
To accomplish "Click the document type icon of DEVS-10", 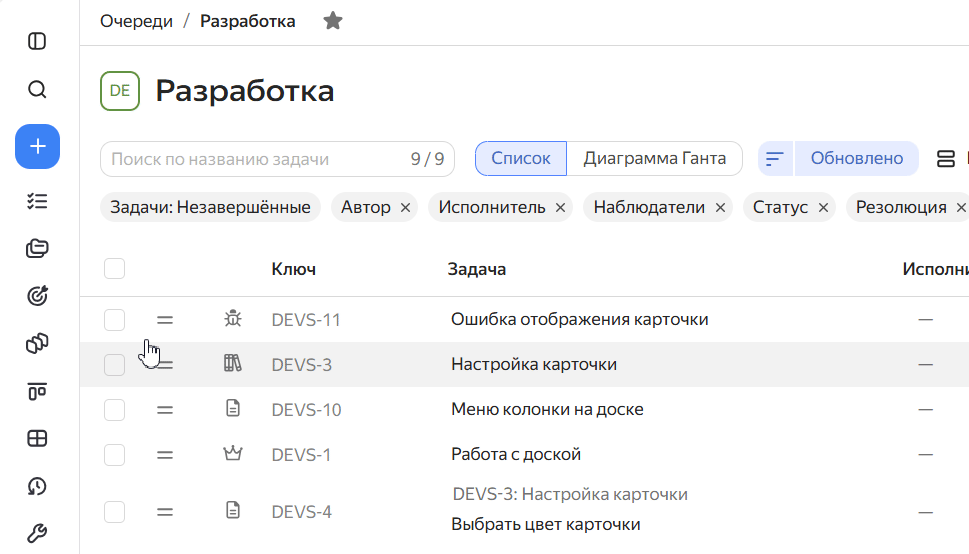I will click(233, 409).
